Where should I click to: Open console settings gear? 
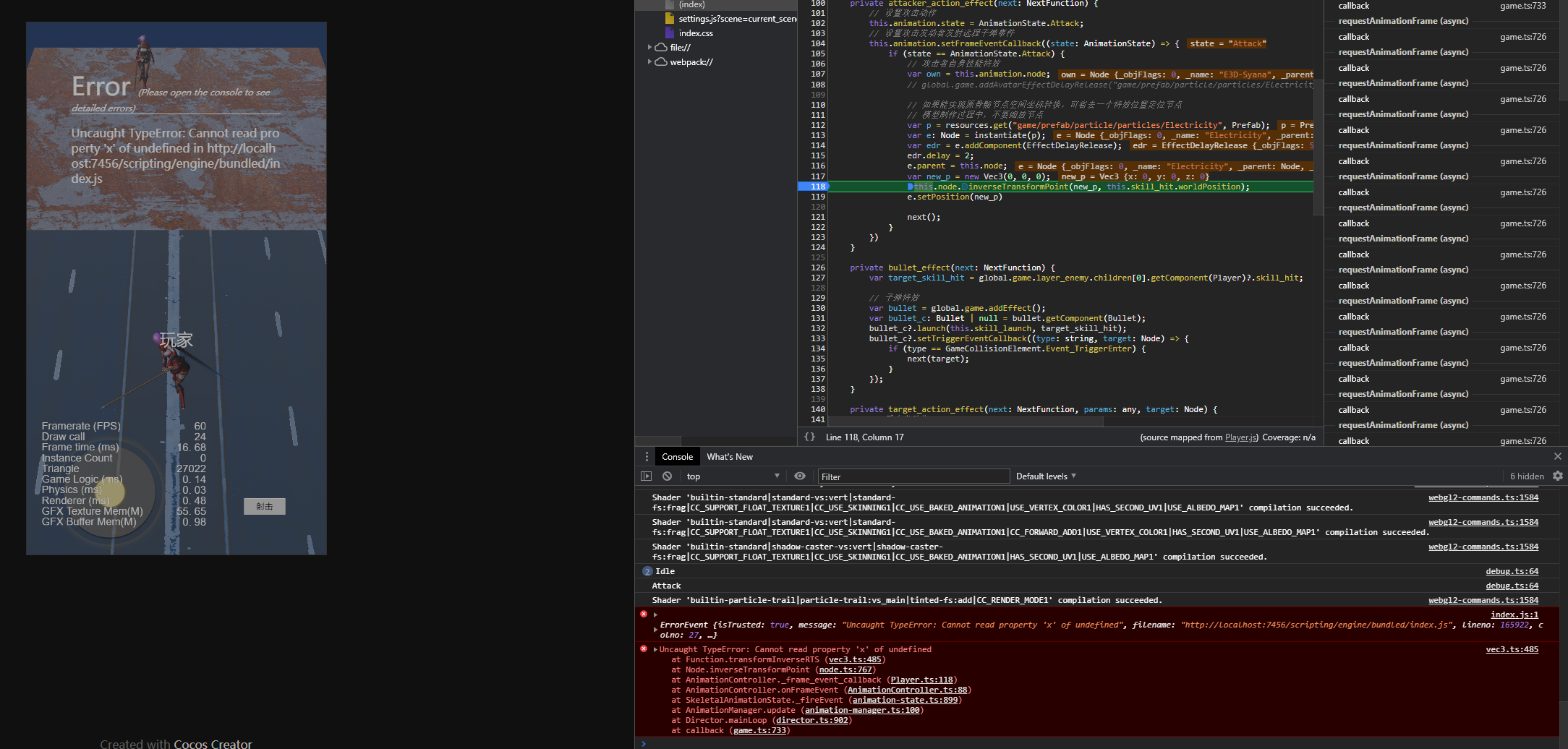point(1558,476)
